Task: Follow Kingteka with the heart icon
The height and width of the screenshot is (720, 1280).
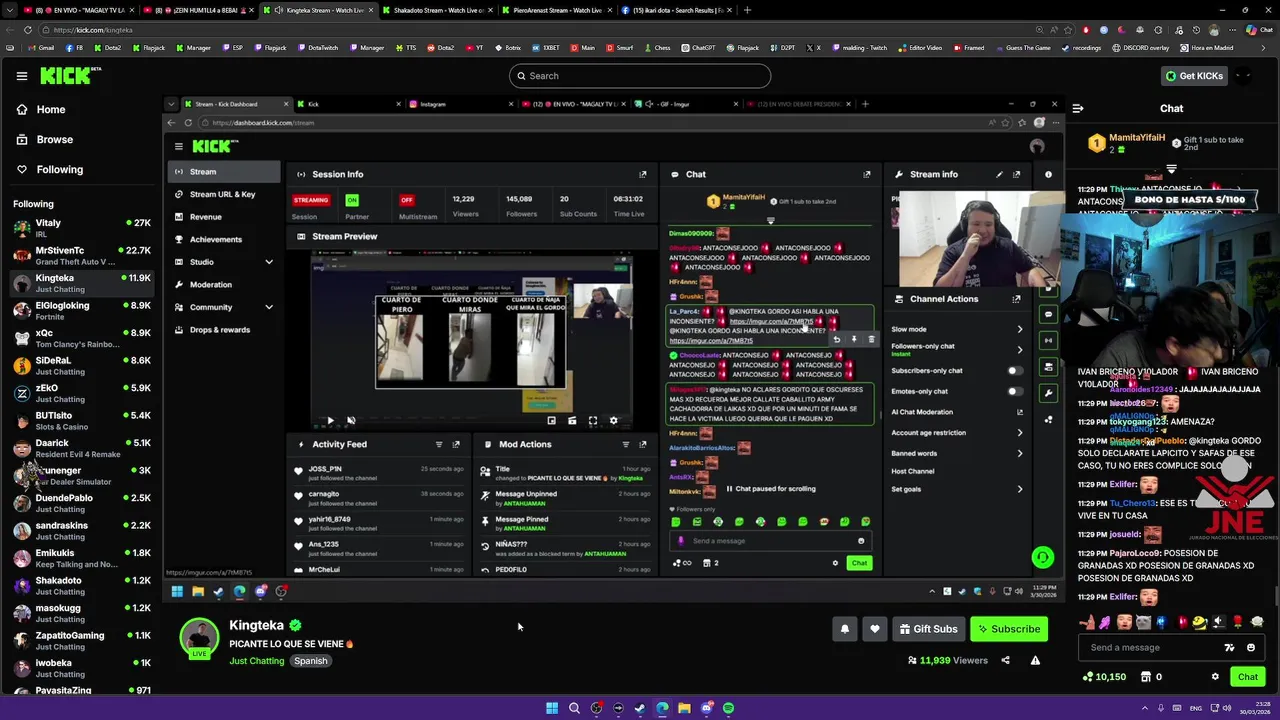Action: pyautogui.click(x=875, y=629)
